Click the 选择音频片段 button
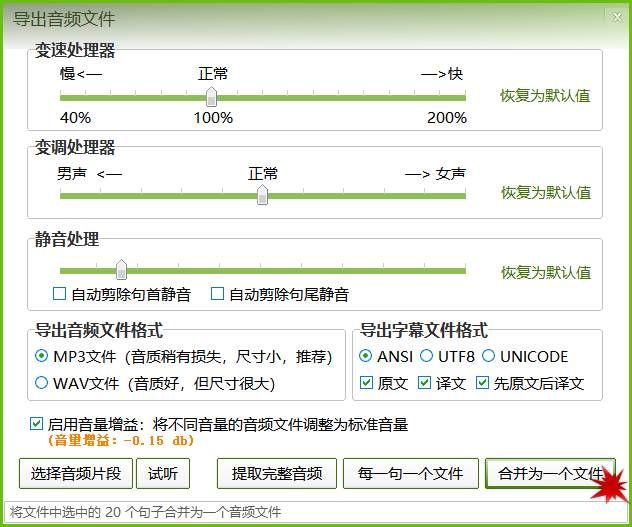This screenshot has height=527, width=632. (x=76, y=474)
